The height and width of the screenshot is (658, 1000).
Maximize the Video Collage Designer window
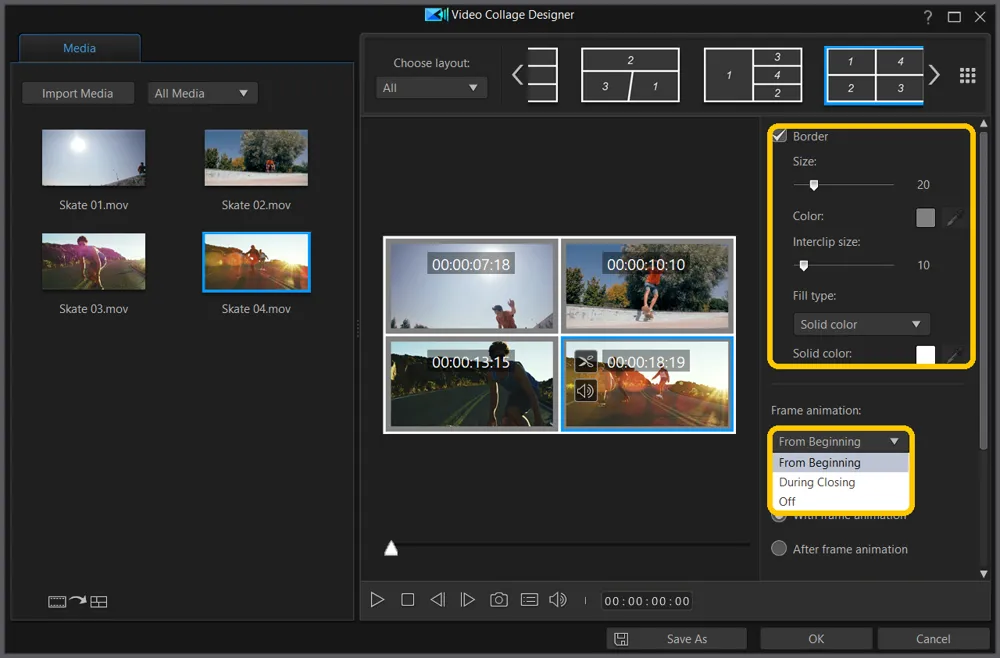coord(954,17)
